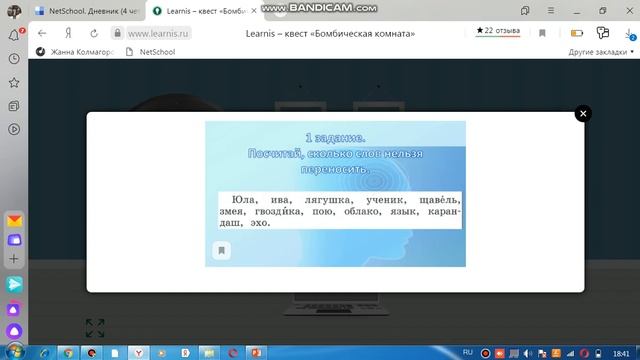Image resolution: width=640 pixels, height=360 pixels.
Task: Open the purple Disk app under Mail
Action: pyautogui.click(x=14, y=240)
